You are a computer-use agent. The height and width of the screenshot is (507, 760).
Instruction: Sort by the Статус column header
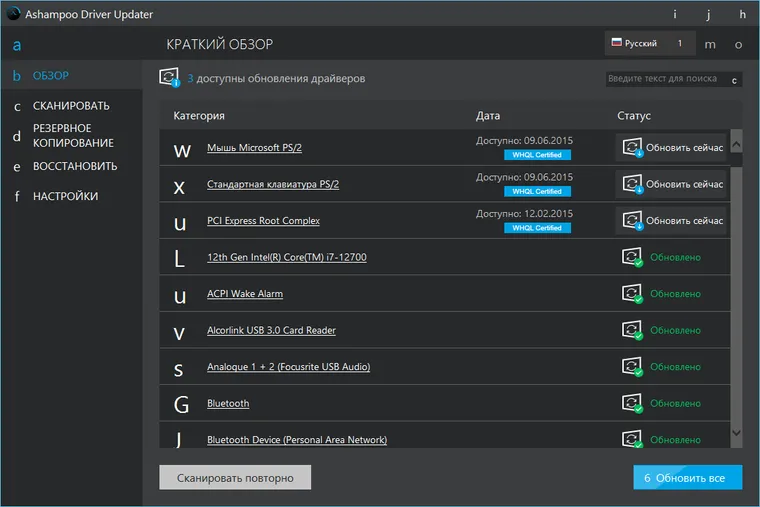coord(634,116)
